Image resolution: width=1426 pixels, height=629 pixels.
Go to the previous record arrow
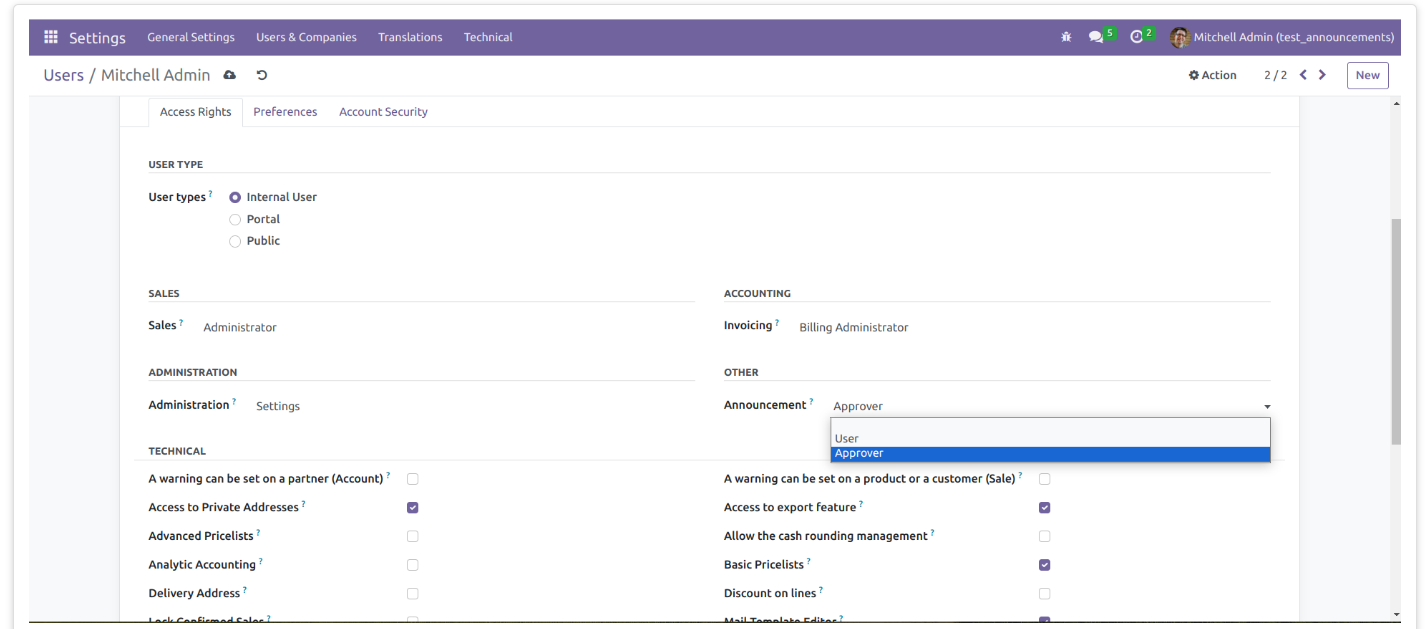point(1303,75)
